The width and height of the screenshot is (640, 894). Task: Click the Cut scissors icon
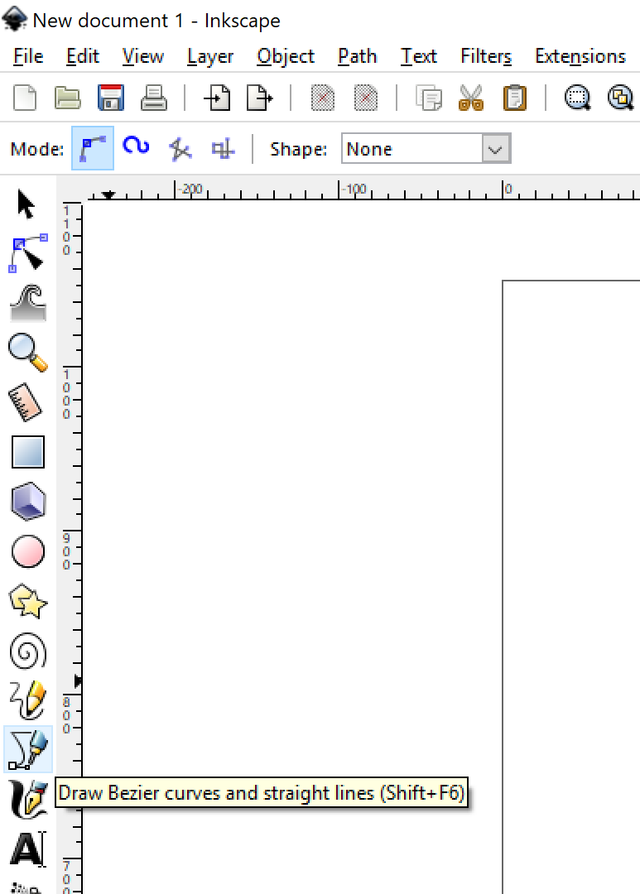tap(471, 97)
